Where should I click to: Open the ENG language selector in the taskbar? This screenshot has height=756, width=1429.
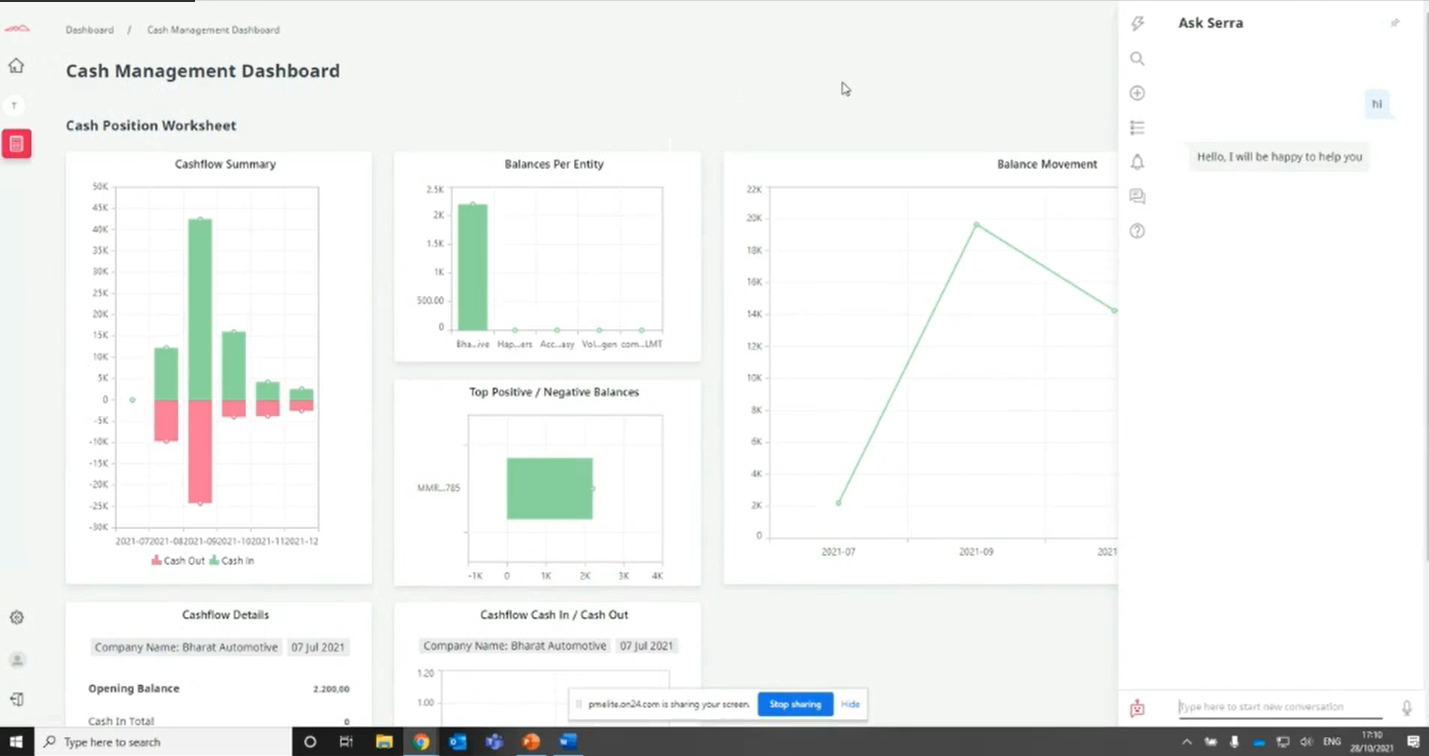click(1332, 742)
